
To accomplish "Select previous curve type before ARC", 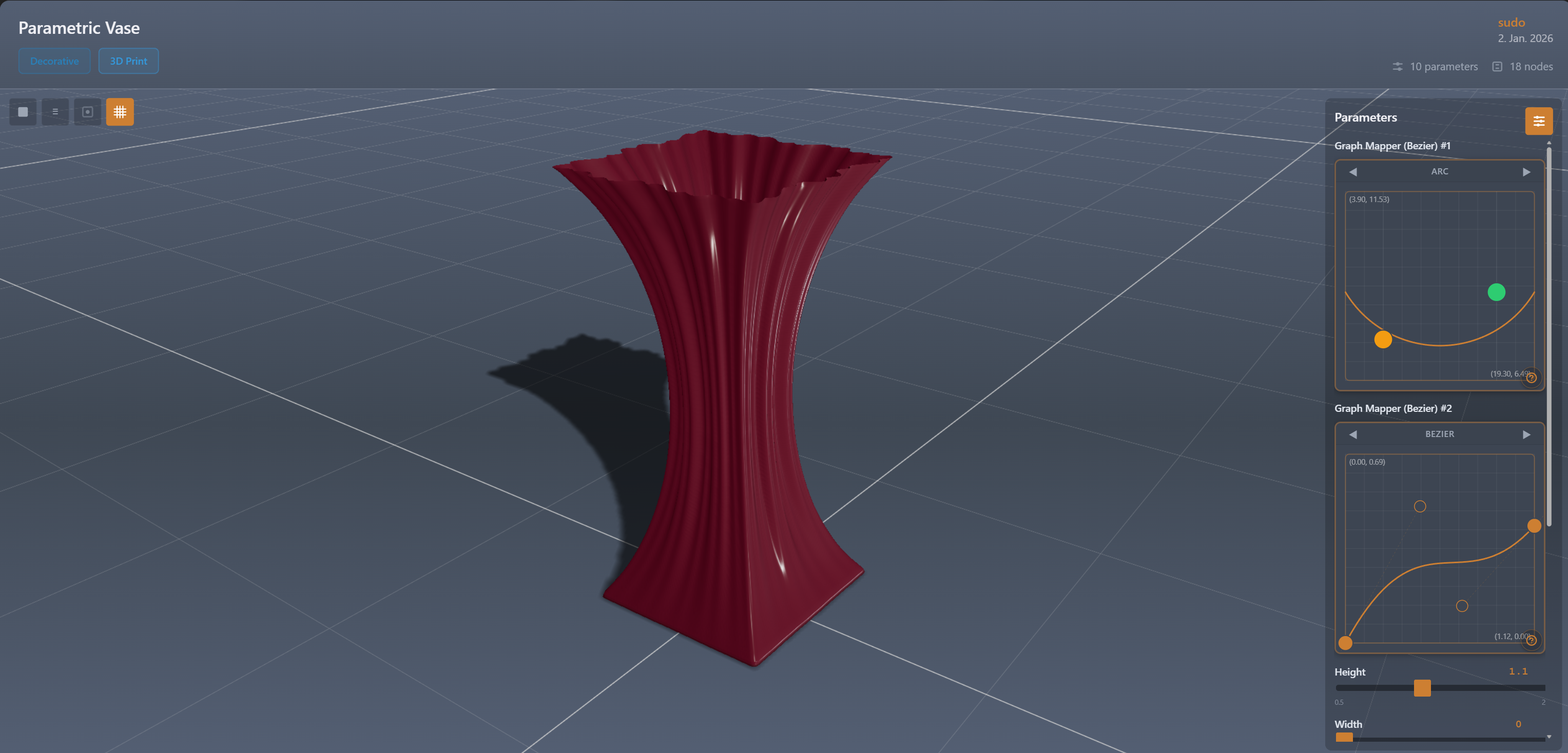I will pos(1352,172).
